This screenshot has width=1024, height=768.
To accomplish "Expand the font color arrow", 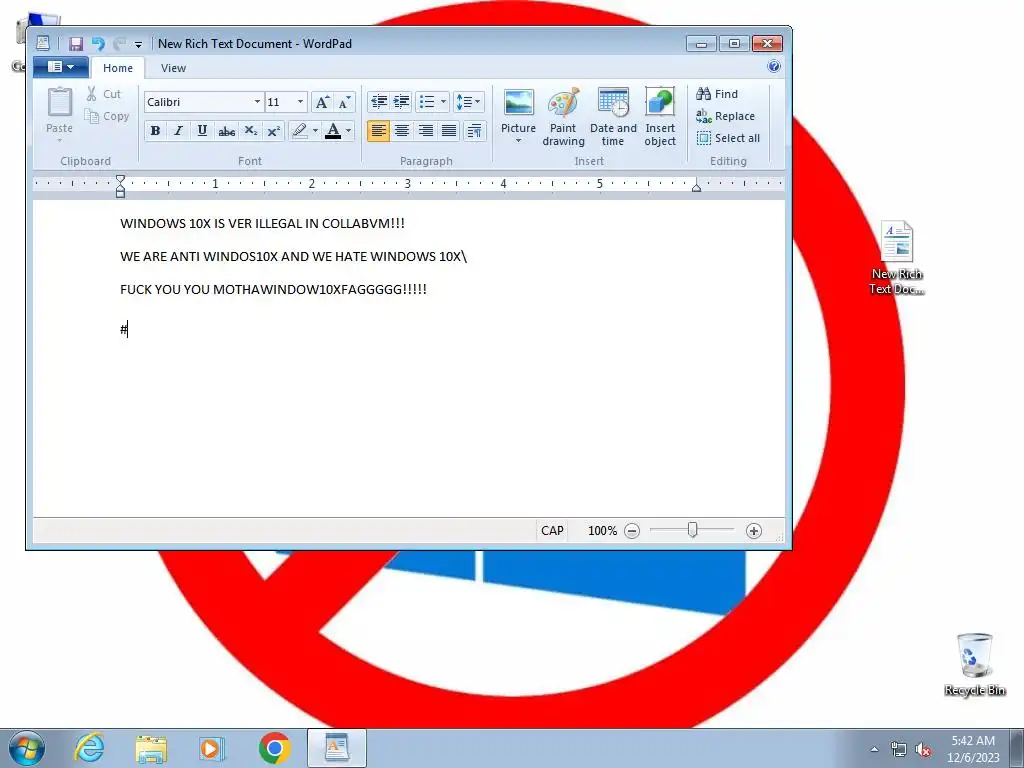I will (349, 131).
